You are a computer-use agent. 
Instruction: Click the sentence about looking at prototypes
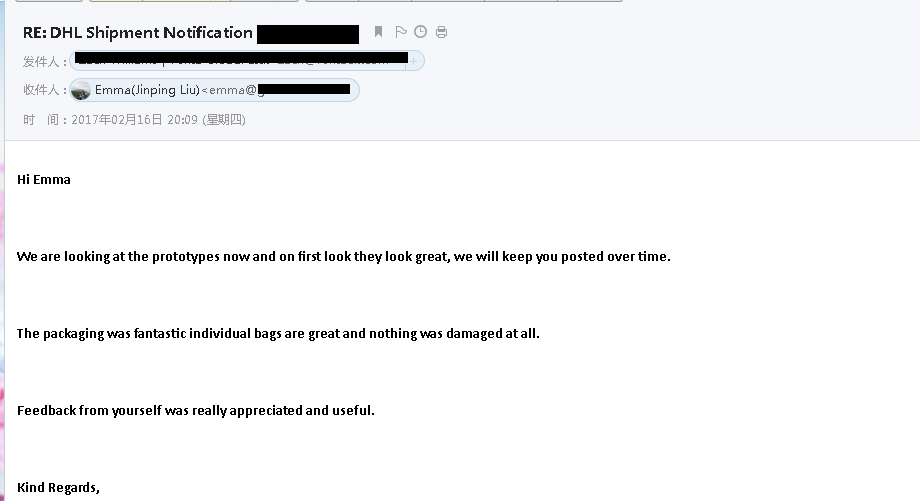[343, 256]
